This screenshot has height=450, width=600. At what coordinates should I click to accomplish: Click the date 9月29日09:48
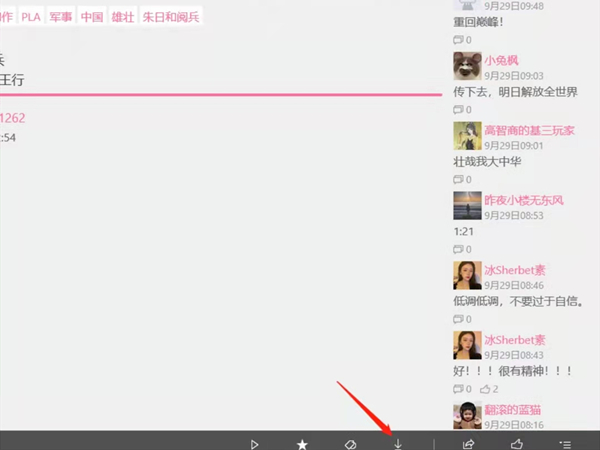514,6
